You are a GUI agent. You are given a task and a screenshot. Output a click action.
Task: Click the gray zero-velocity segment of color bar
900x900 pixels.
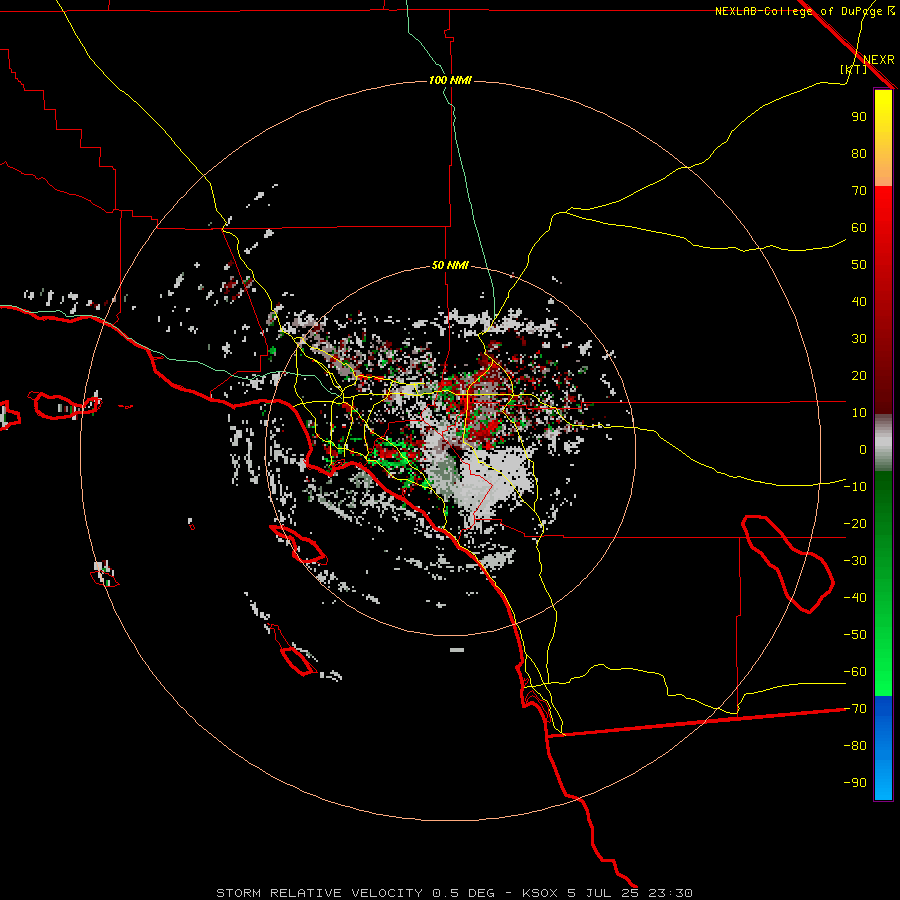pos(883,443)
